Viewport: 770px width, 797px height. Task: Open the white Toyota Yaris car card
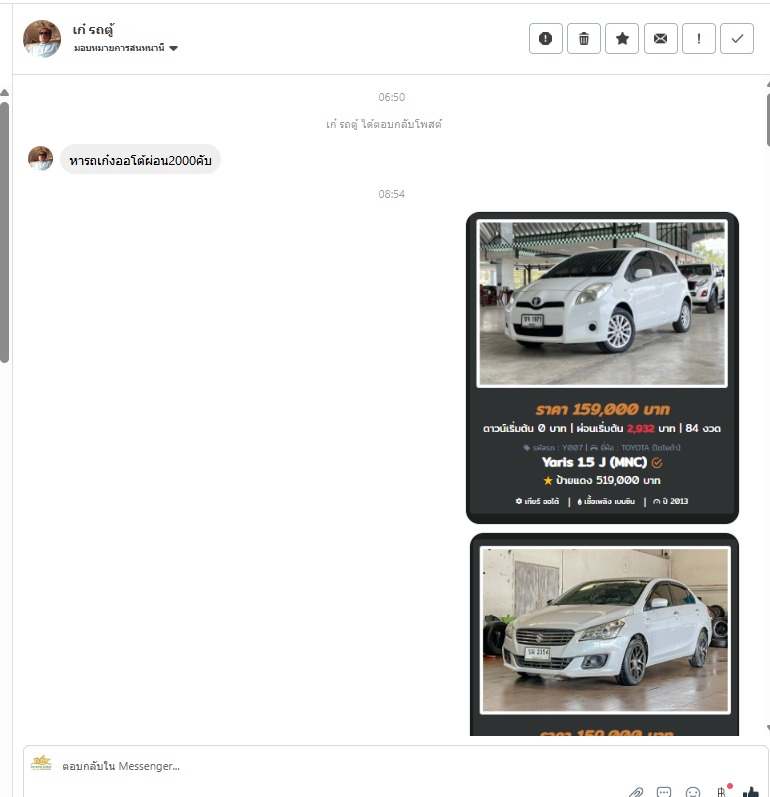602,367
